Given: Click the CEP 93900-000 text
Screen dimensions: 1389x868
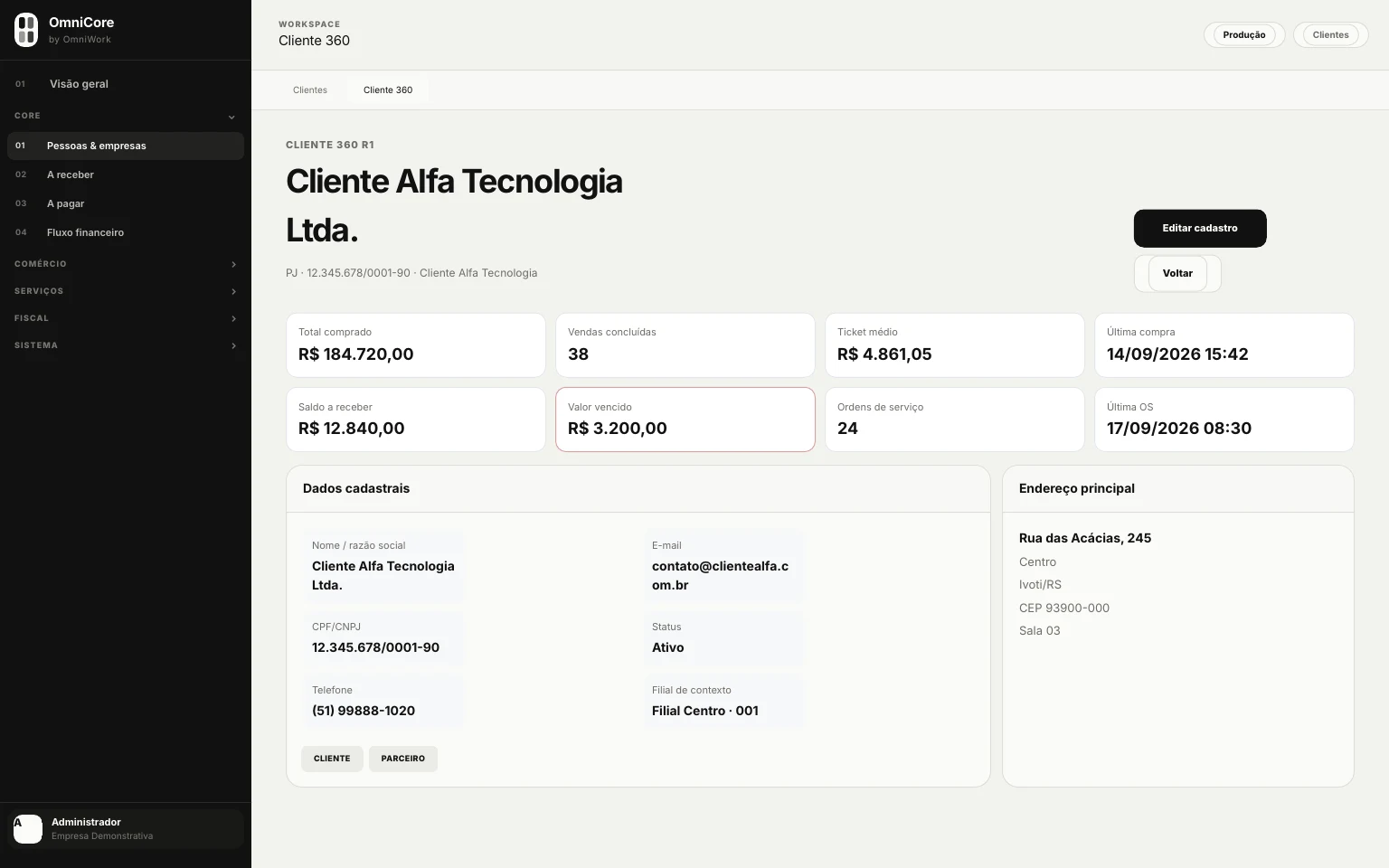Looking at the screenshot, I should (x=1064, y=609).
